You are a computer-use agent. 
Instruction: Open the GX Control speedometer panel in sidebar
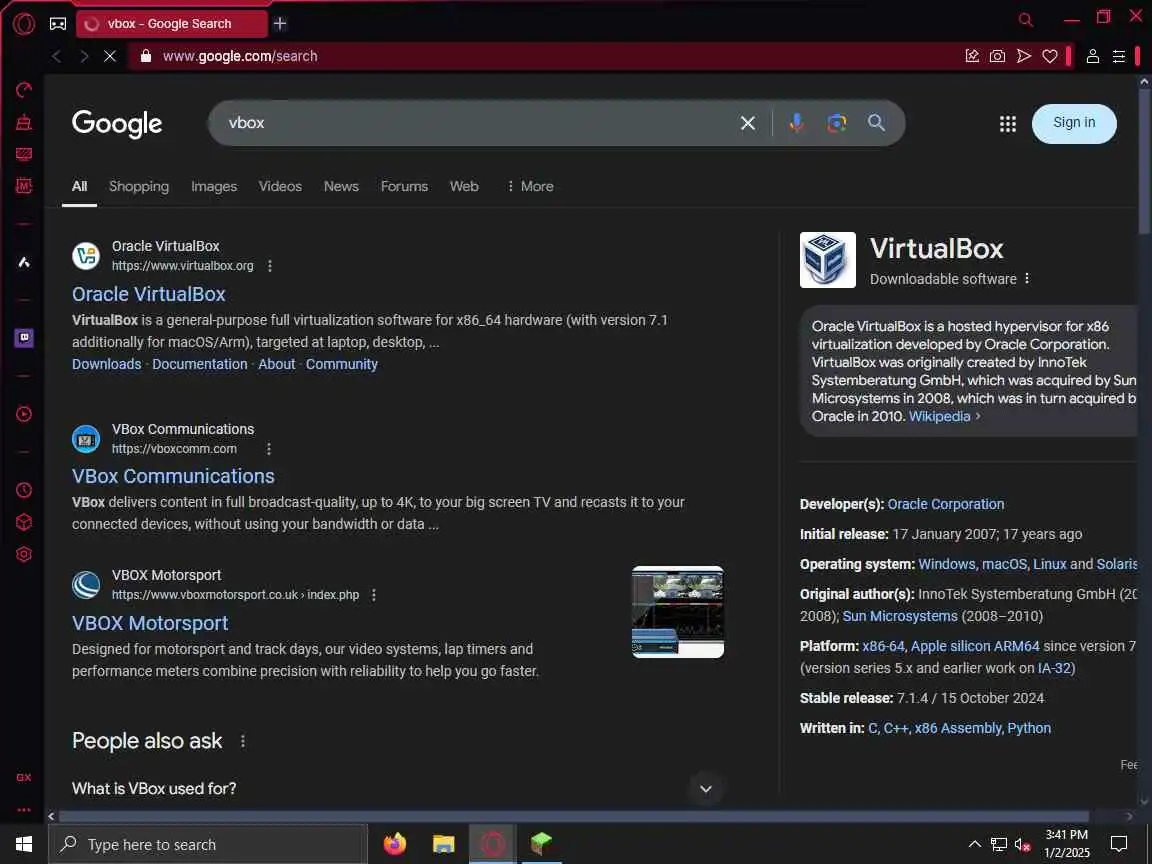(24, 90)
